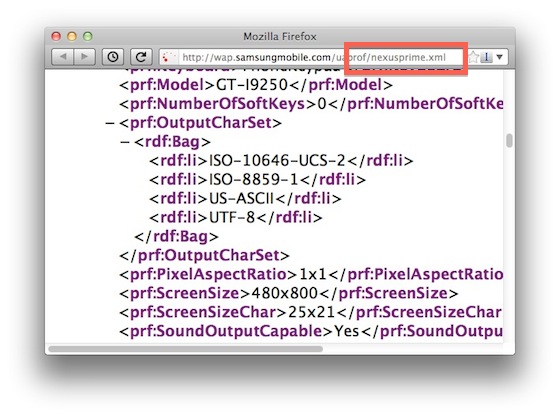Open the History clock button
560x417 pixels.
(x=113, y=57)
